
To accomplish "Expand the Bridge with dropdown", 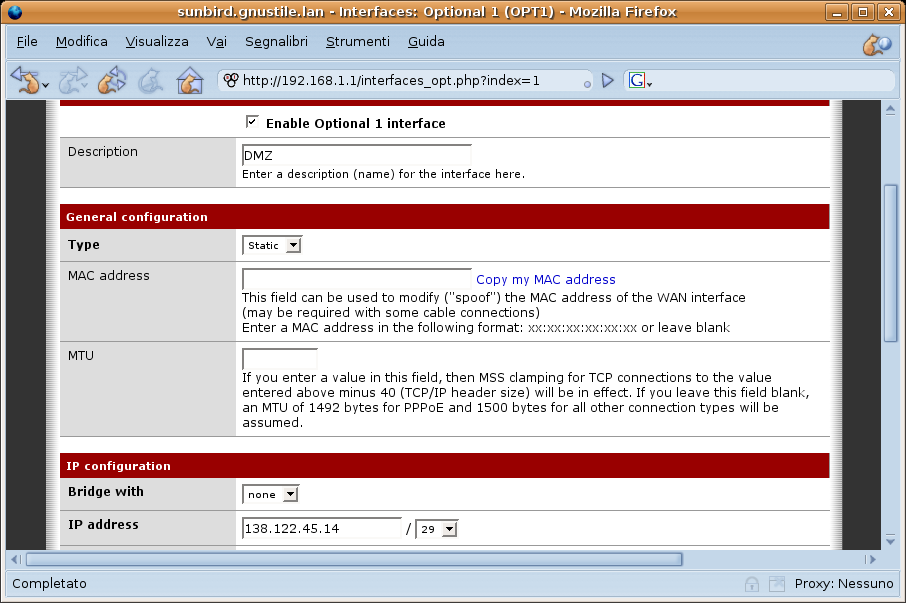I will [x=271, y=494].
